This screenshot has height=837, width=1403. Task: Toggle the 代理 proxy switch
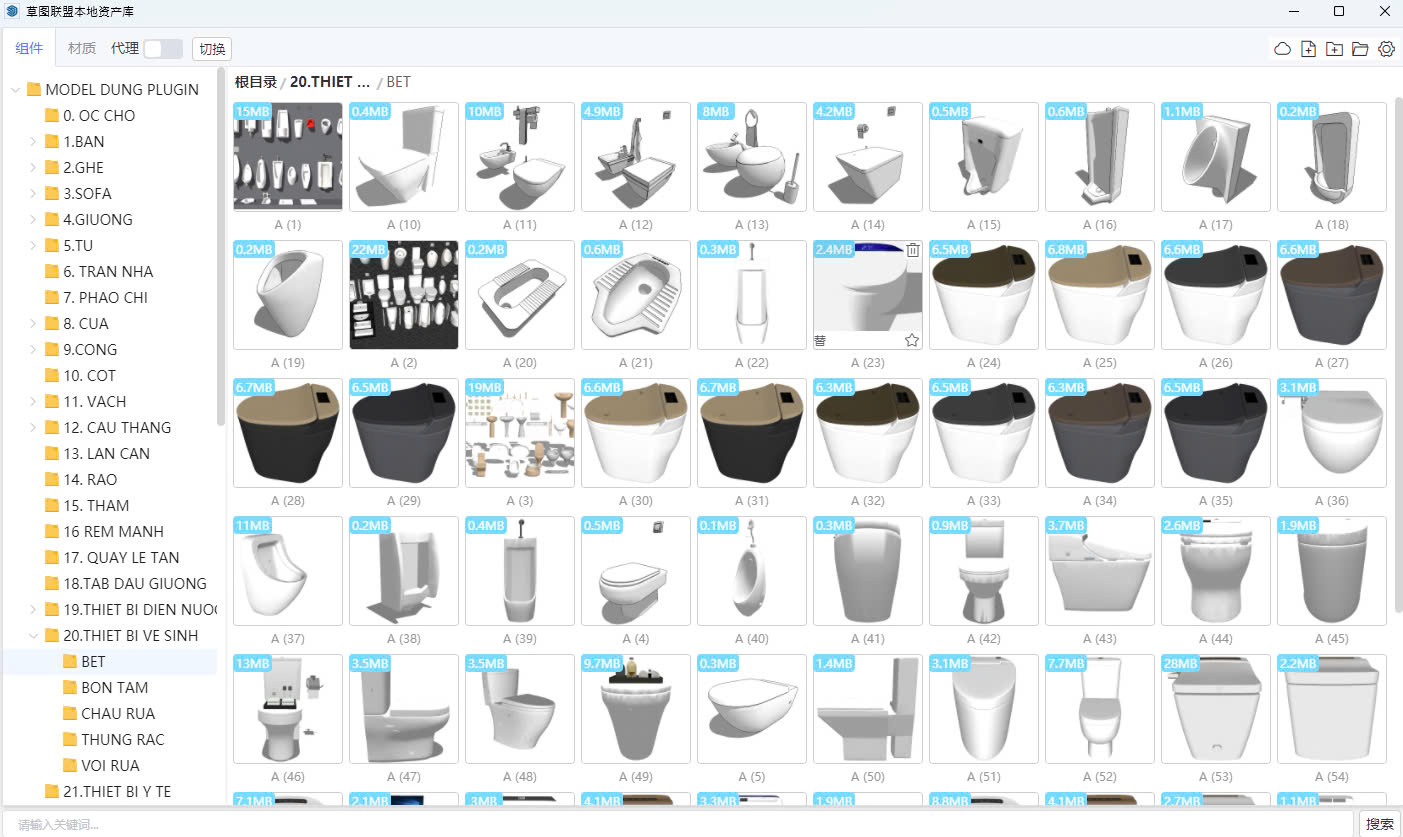(162, 49)
